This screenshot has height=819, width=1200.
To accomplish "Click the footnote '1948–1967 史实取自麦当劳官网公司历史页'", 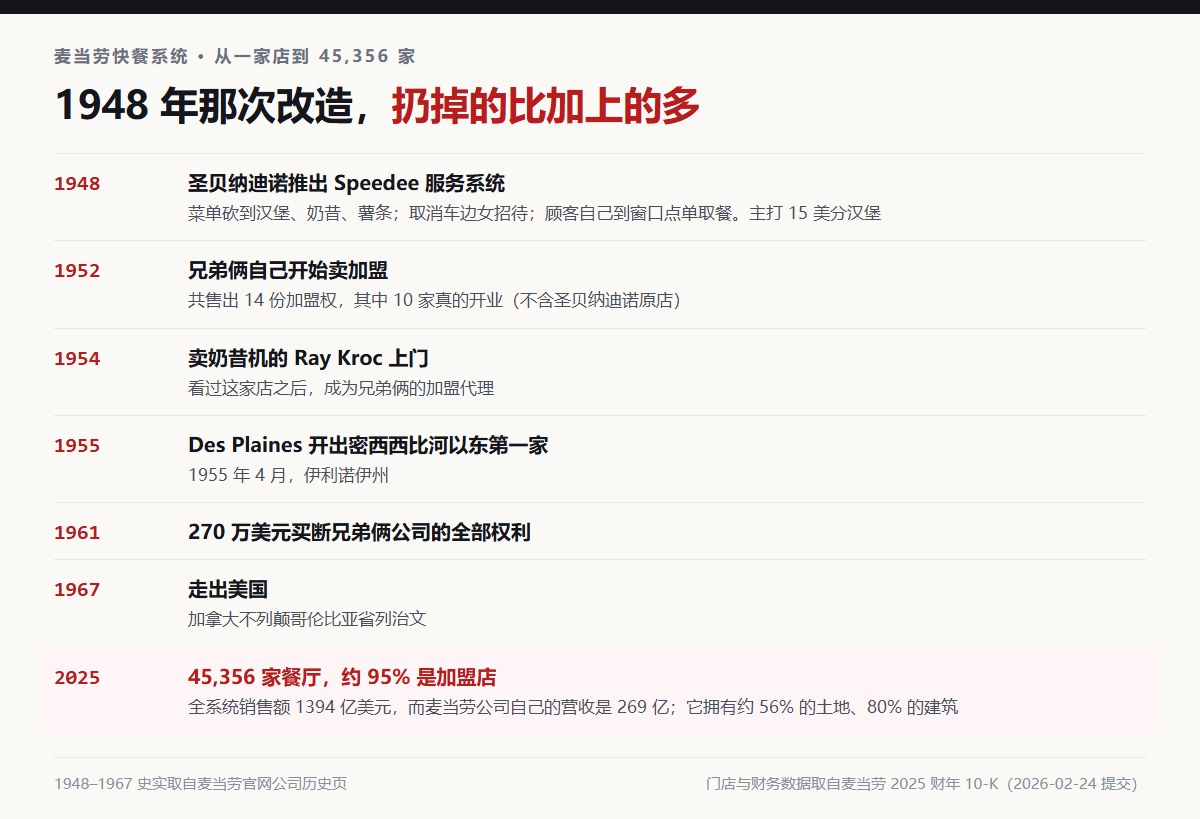I will coord(201,784).
